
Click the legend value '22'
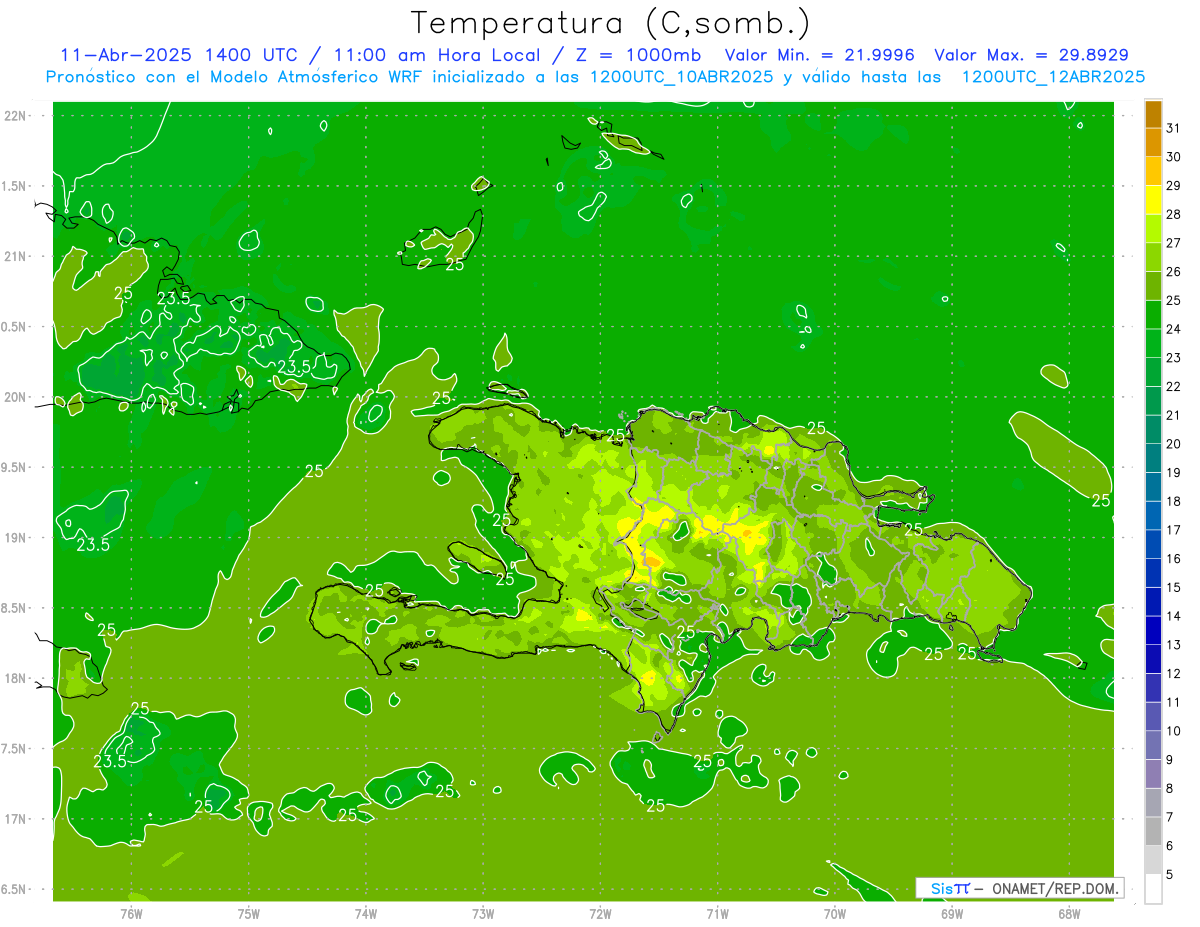[1174, 386]
